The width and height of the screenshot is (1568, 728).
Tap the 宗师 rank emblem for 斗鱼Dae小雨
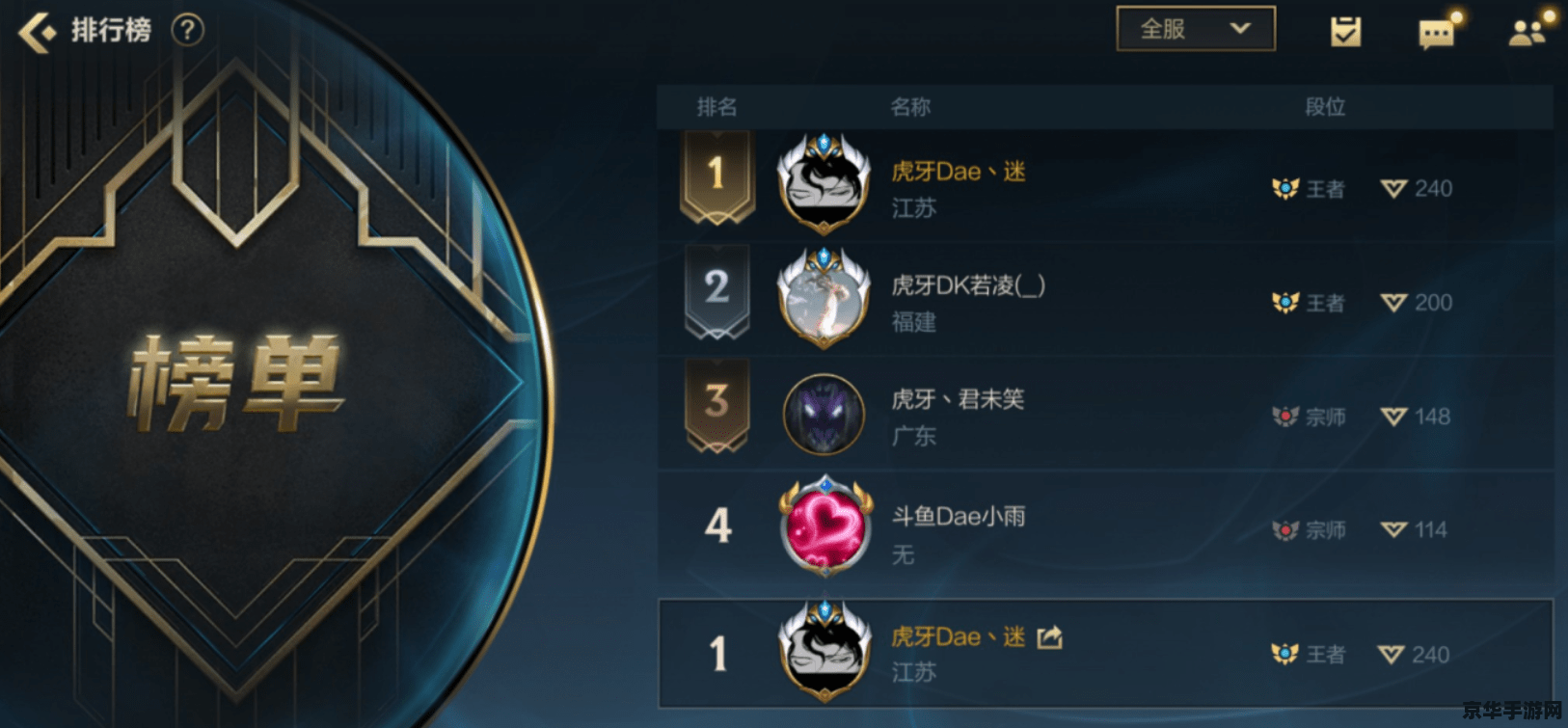[x=1284, y=529]
